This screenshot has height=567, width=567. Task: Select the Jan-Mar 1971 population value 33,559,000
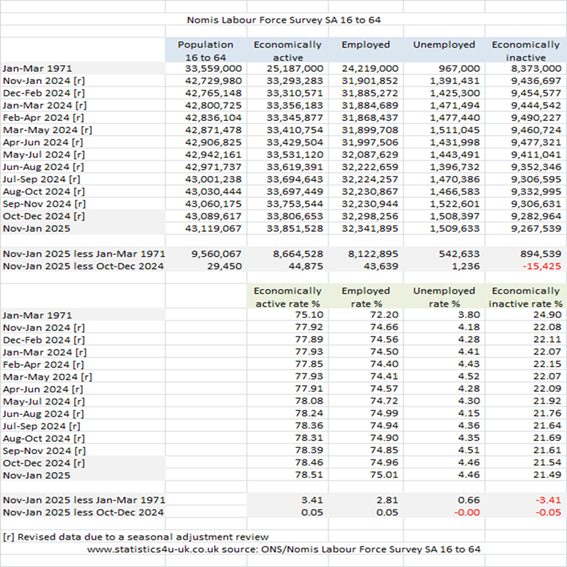(213, 68)
